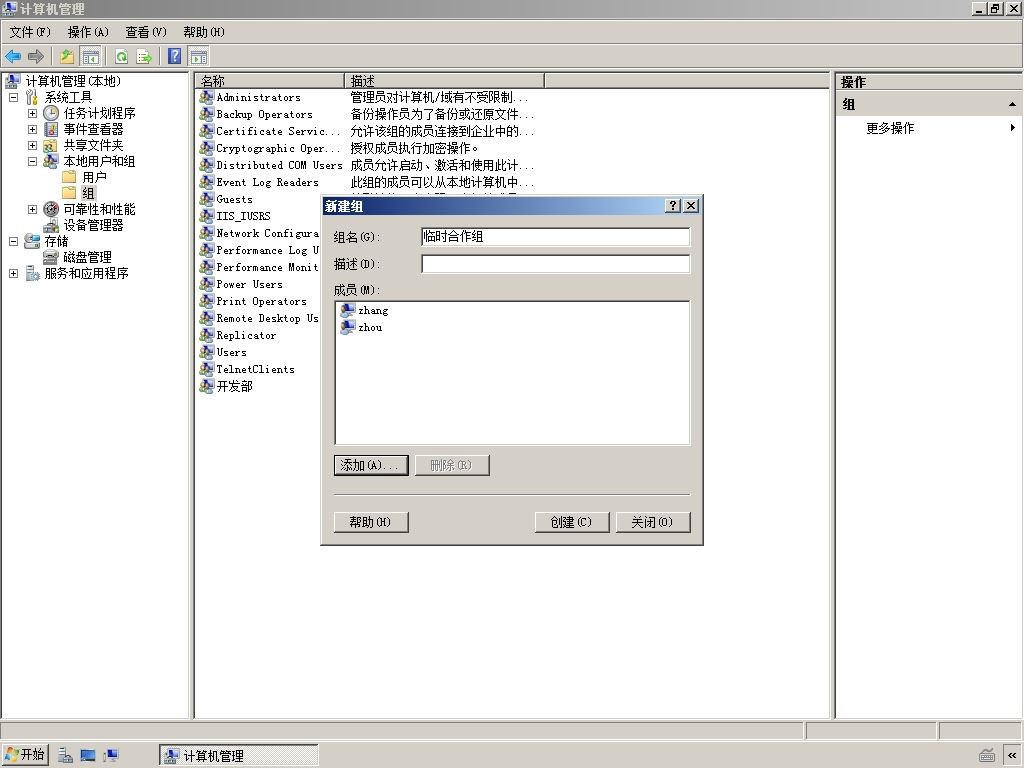Expand the 可靠性和性能 node
This screenshot has width=1024, height=768.
pos(32,209)
